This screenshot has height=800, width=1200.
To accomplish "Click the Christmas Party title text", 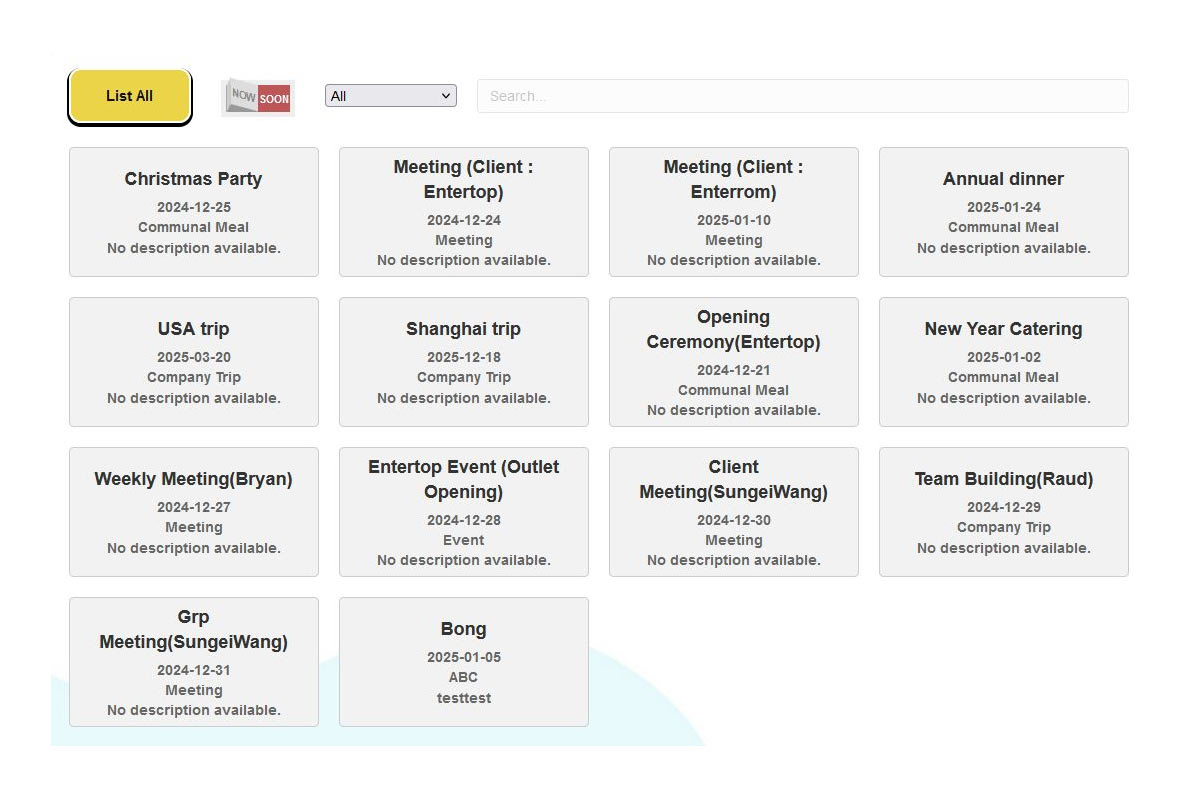I will (x=193, y=179).
